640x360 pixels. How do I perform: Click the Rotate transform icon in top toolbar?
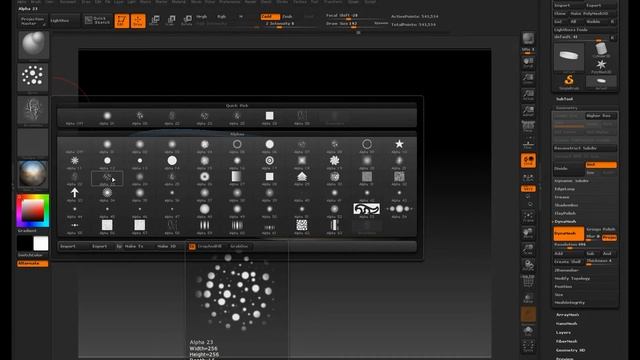pyautogui.click(x=187, y=20)
